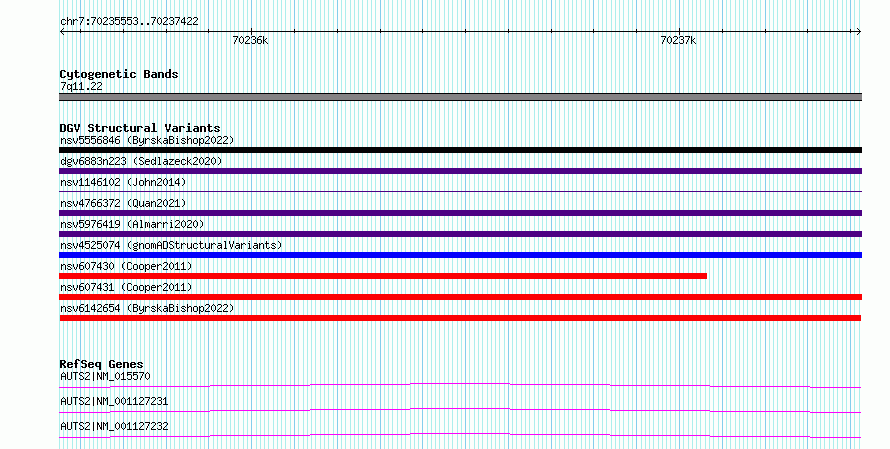Image resolution: width=890 pixels, height=449 pixels.
Task: Open nsv607431 (Cooper2011) variant label
Action: click(x=126, y=287)
